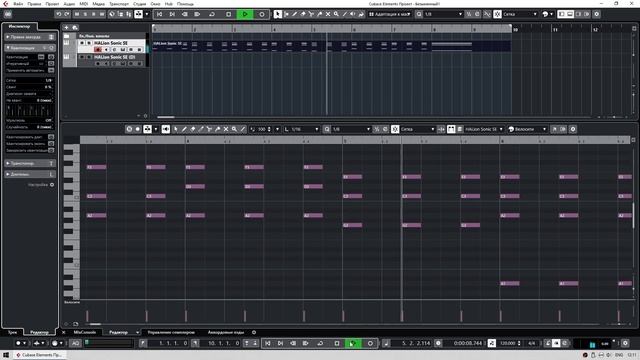Click Record in the bottom transport bar
The height and width of the screenshot is (360, 640).
click(x=370, y=343)
